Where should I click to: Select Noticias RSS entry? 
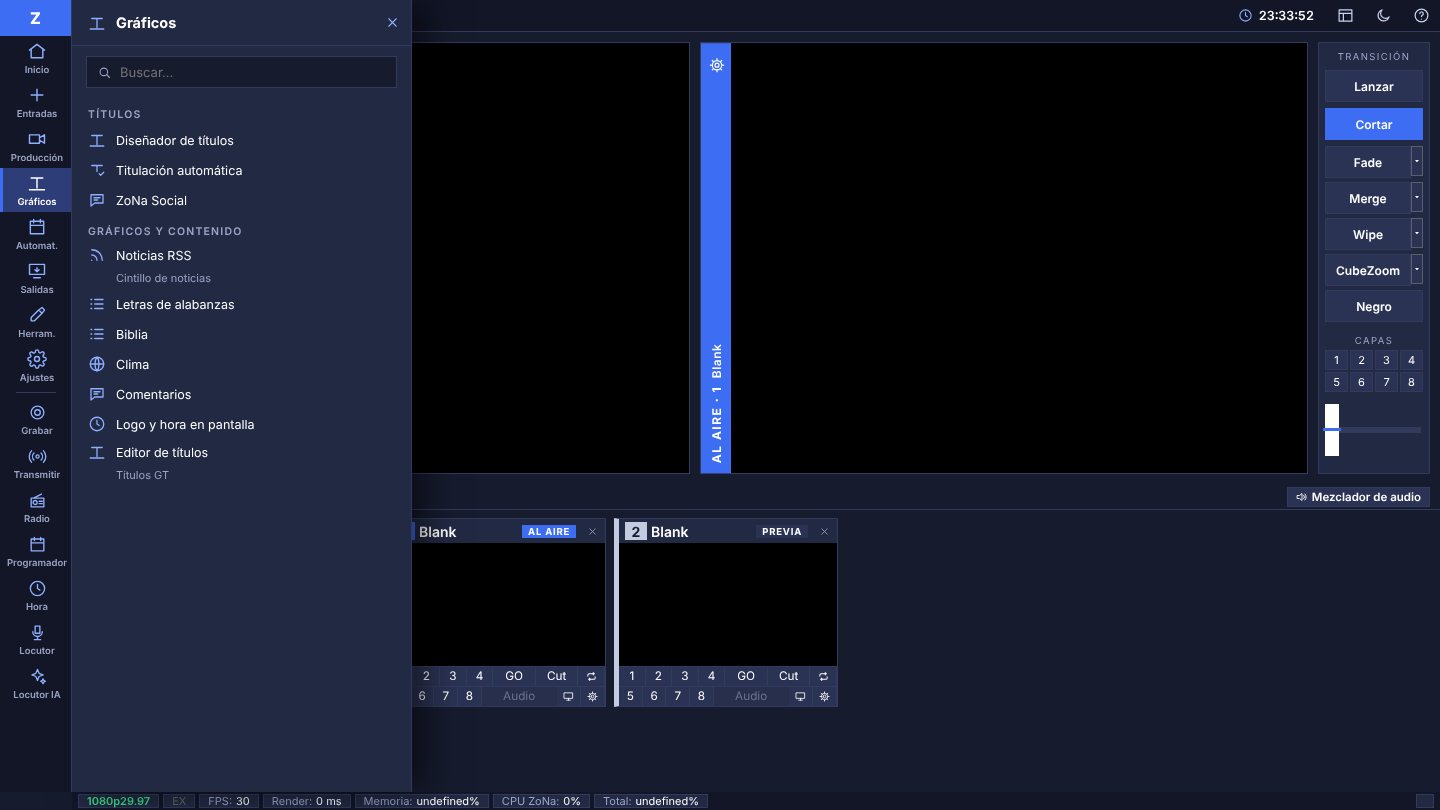(241, 266)
